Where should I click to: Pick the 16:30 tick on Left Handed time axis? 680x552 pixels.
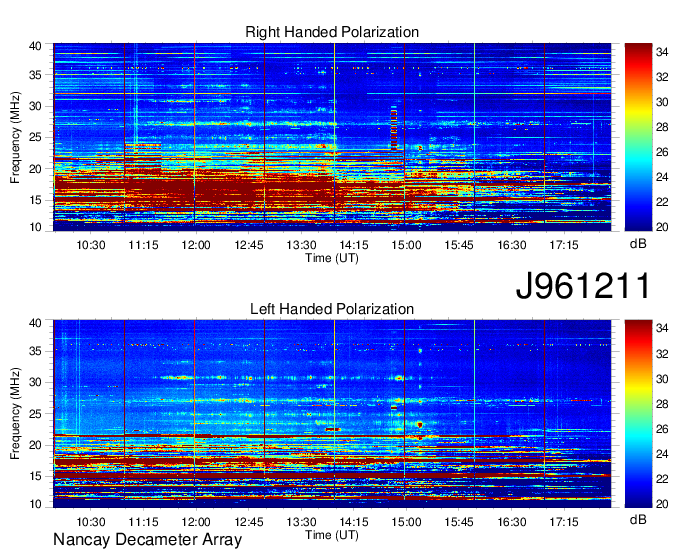(x=512, y=522)
